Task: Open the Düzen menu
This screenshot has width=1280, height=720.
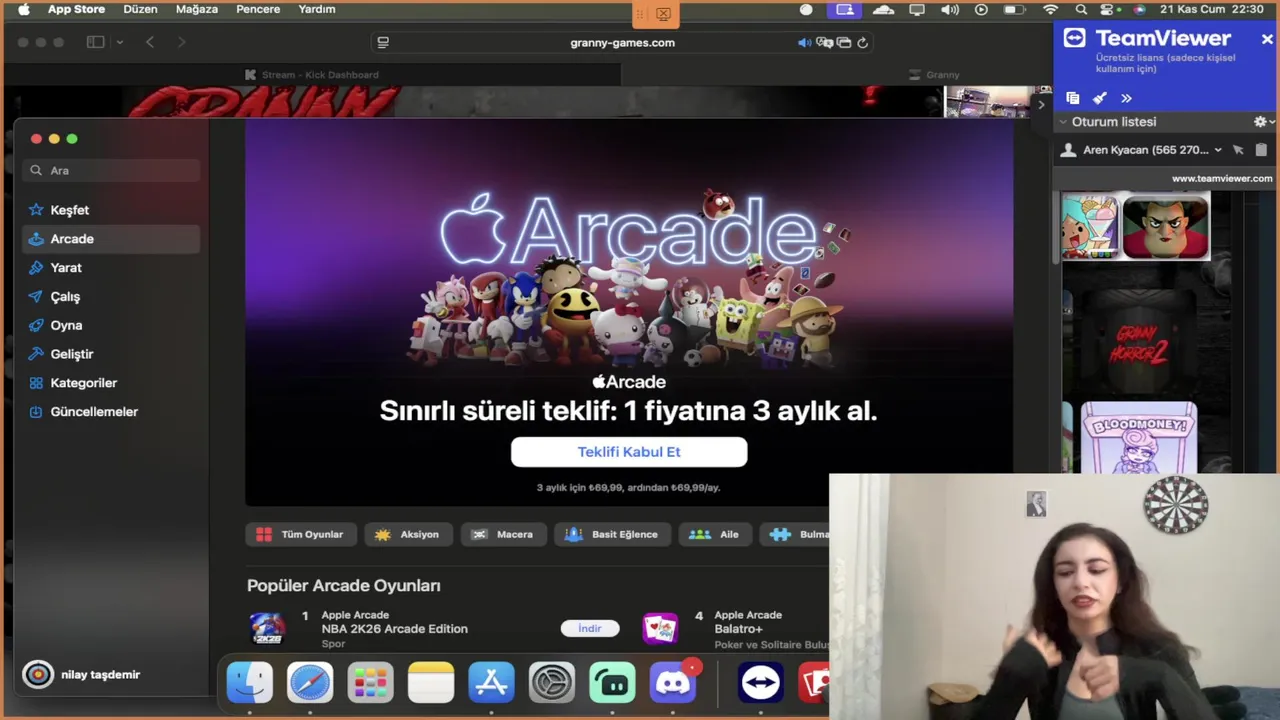Action: [140, 9]
